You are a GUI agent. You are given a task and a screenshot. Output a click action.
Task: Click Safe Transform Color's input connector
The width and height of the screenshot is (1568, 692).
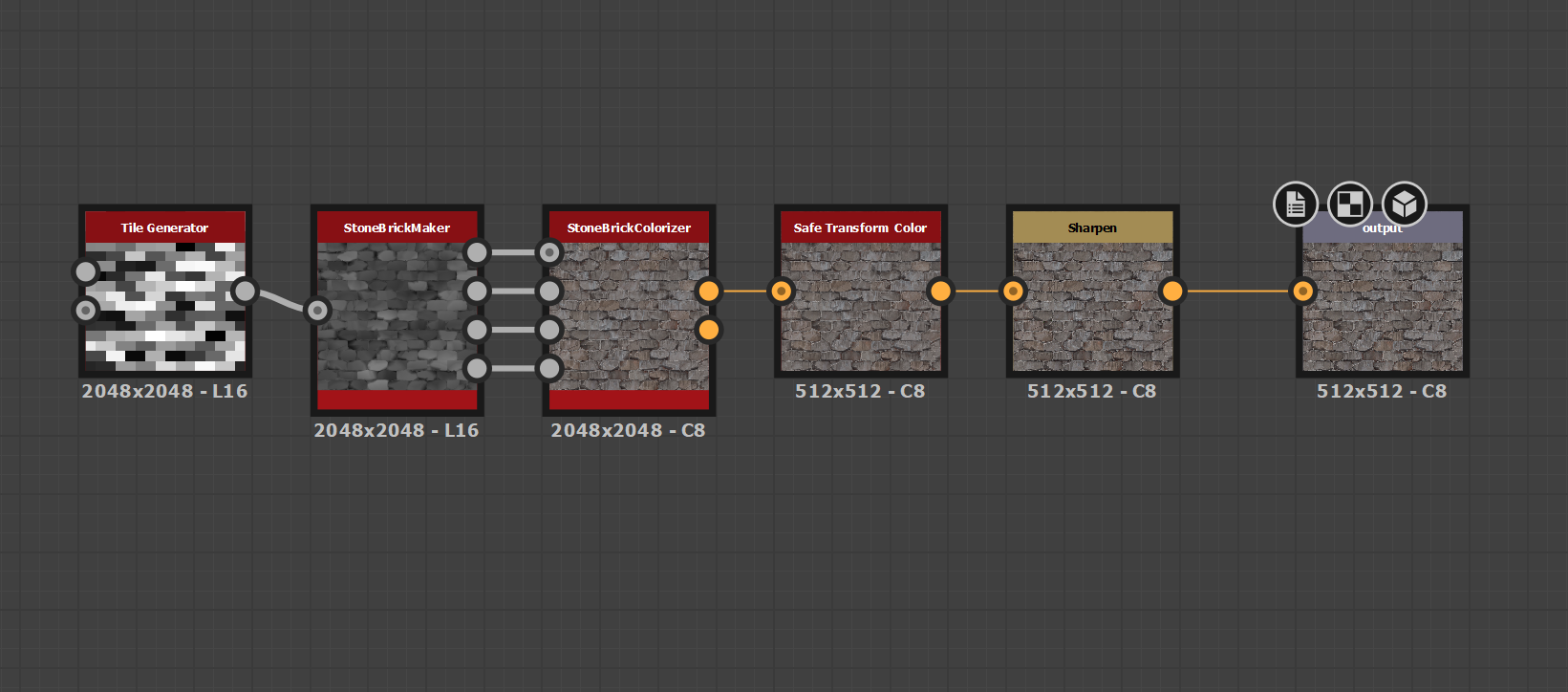pos(781,291)
